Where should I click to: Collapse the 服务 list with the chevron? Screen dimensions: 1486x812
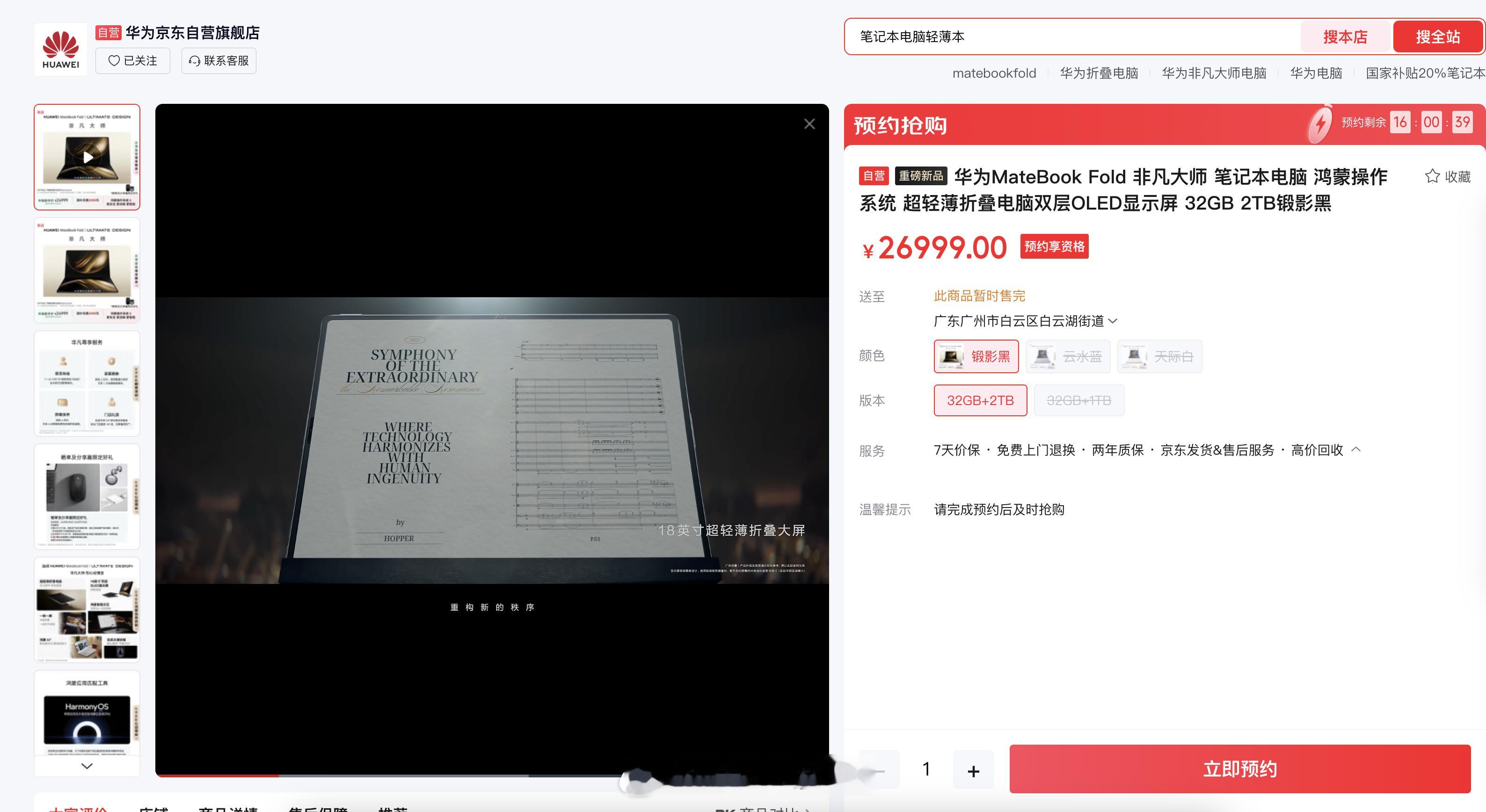click(1356, 449)
